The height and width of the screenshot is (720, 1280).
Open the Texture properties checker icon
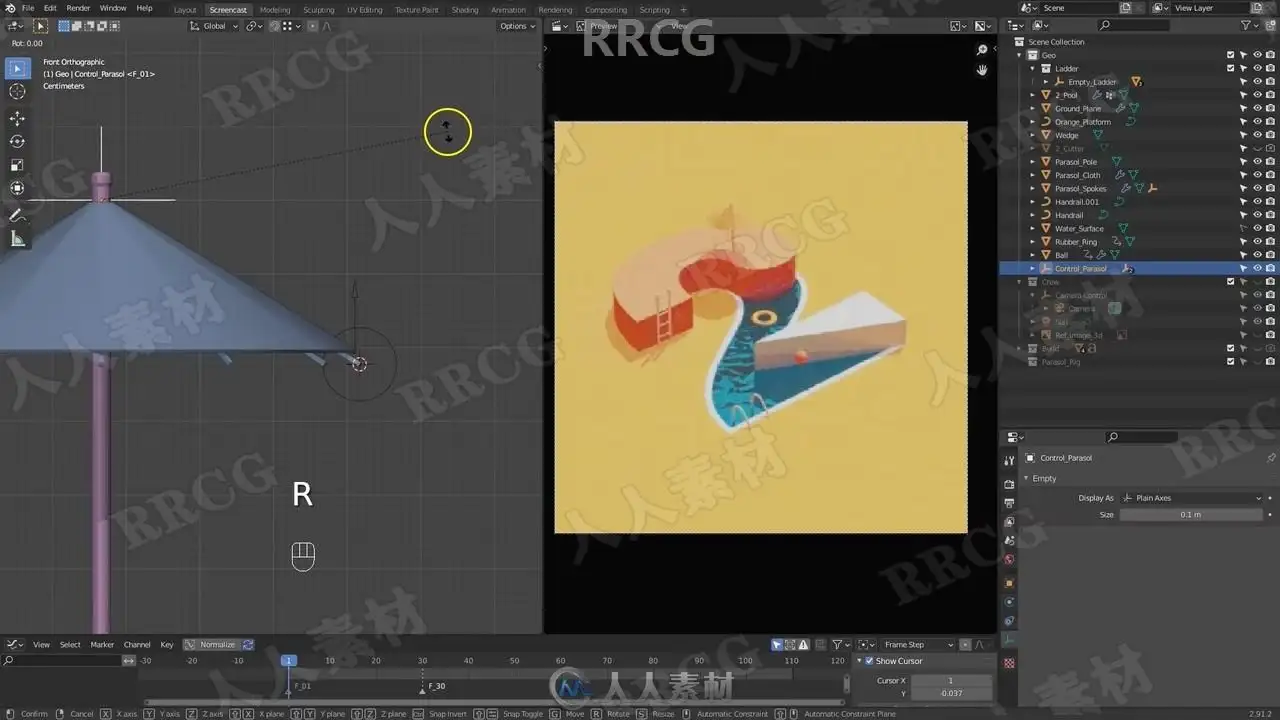pos(1009,662)
